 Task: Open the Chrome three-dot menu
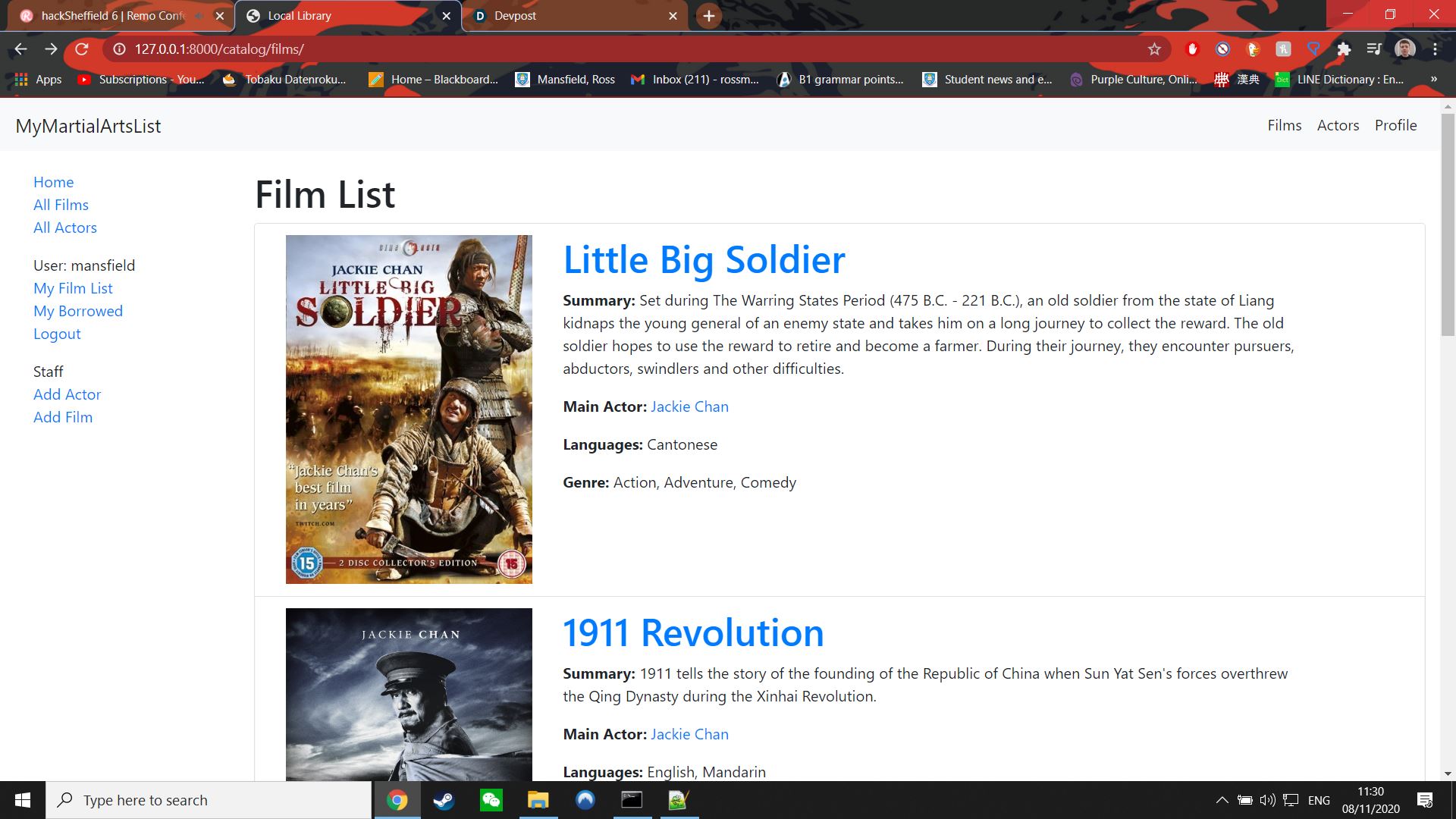(x=1435, y=49)
